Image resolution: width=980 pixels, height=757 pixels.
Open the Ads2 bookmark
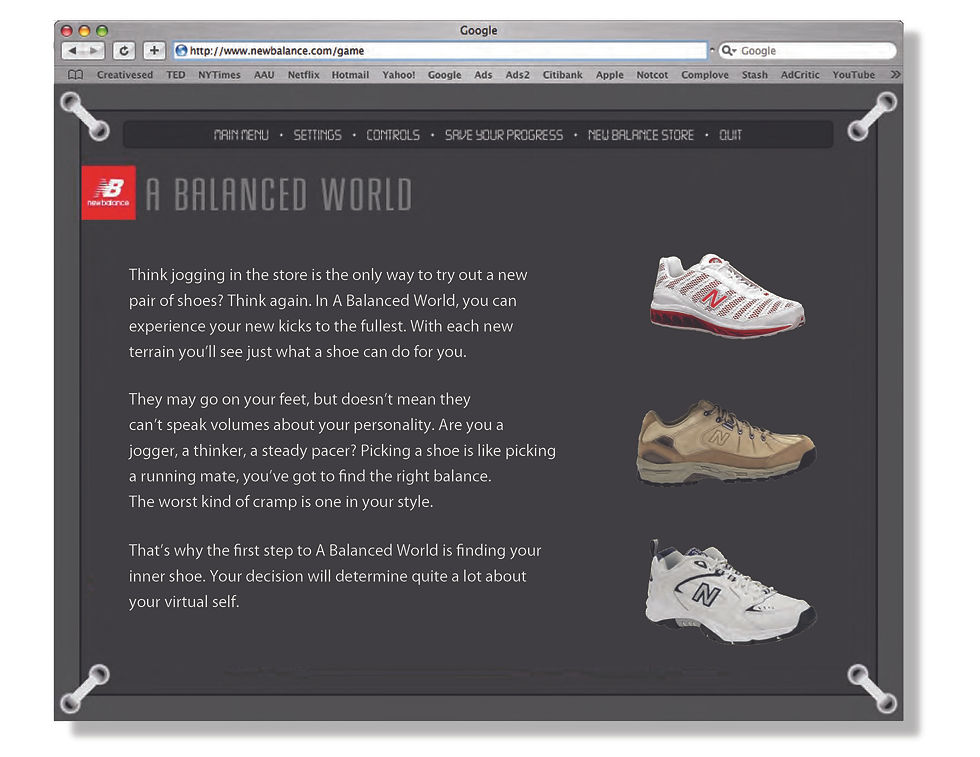[518, 75]
